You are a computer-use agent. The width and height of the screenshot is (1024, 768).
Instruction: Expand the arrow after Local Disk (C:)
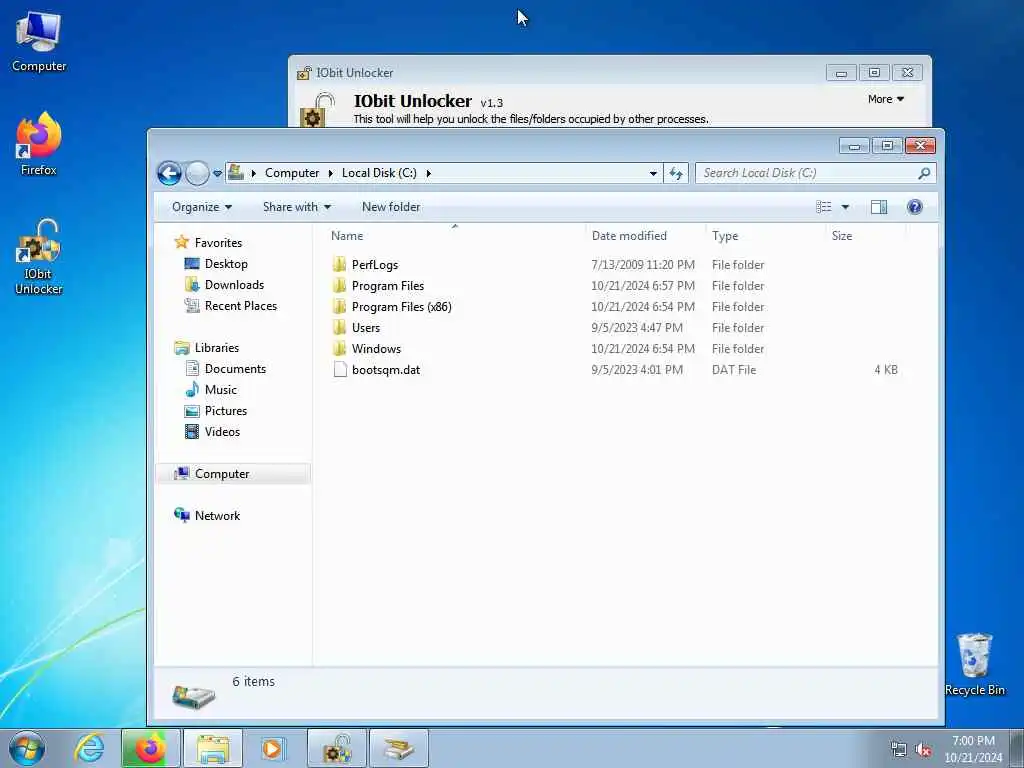tap(428, 173)
